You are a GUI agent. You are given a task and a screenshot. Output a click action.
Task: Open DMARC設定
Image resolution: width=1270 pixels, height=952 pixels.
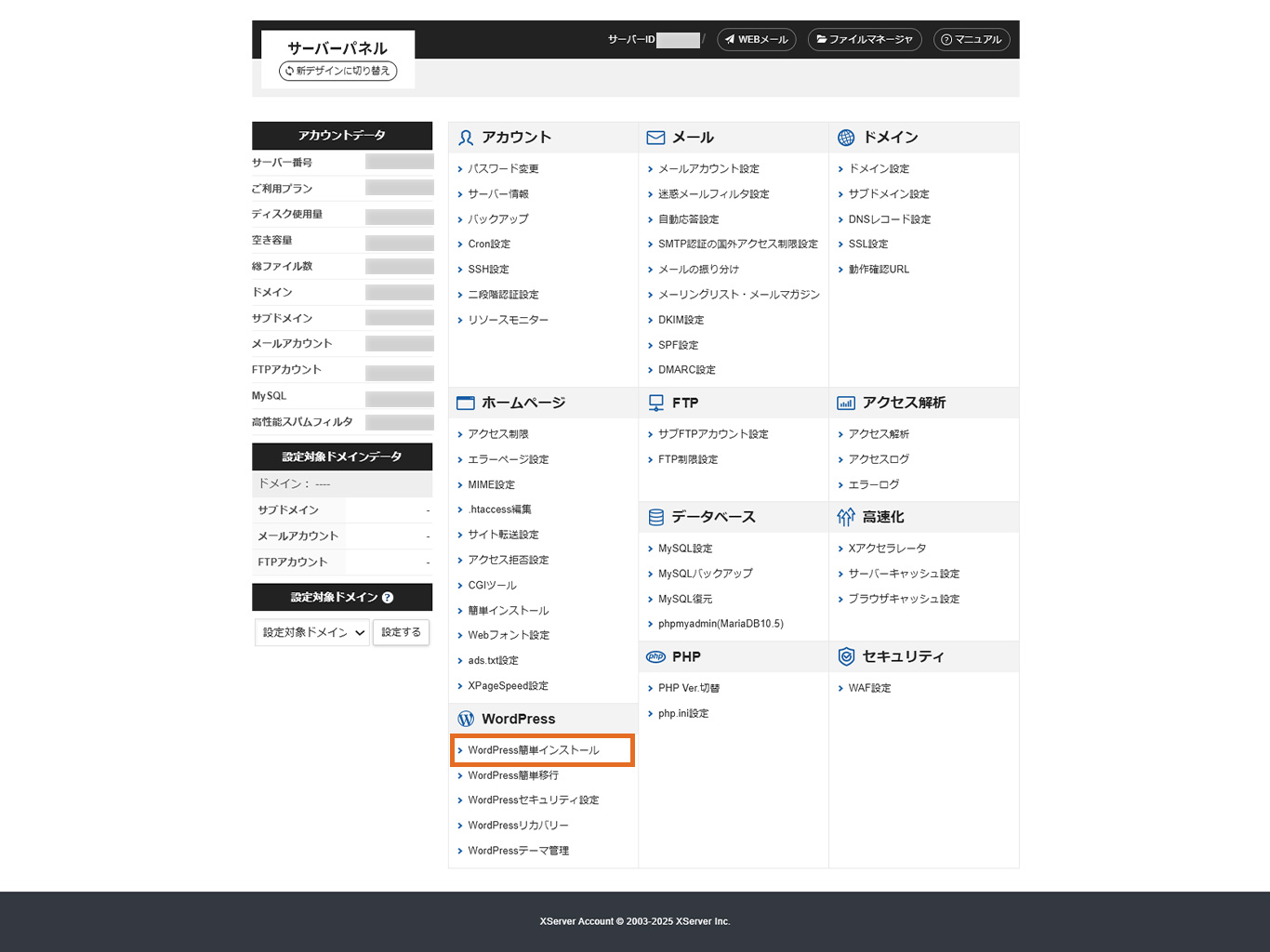coord(687,370)
